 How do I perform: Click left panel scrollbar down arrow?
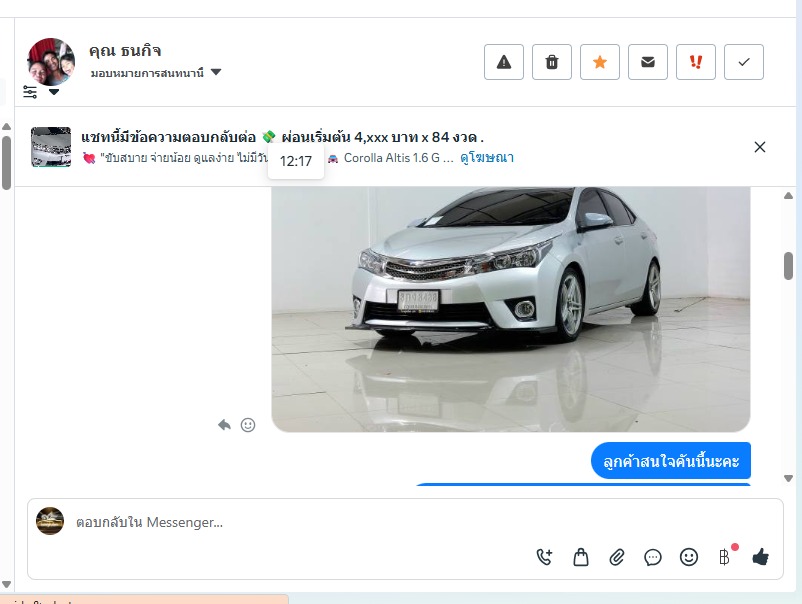click(x=6, y=584)
